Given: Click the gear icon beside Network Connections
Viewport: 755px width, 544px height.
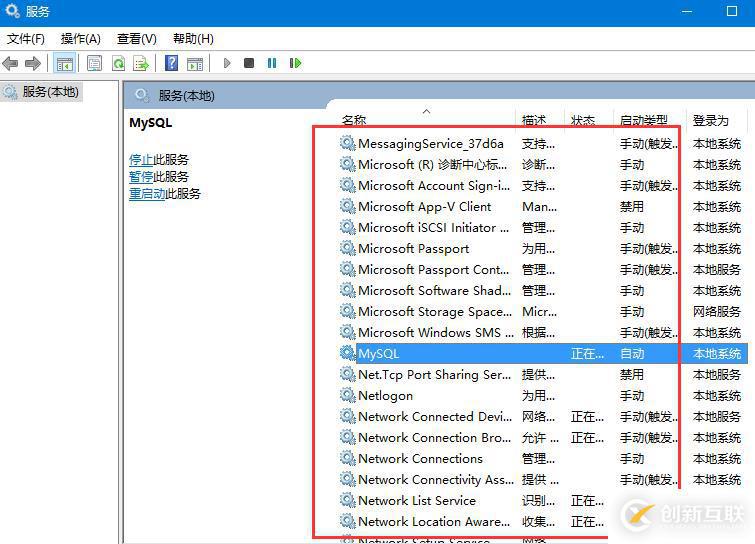Looking at the screenshot, I should pyautogui.click(x=347, y=457).
